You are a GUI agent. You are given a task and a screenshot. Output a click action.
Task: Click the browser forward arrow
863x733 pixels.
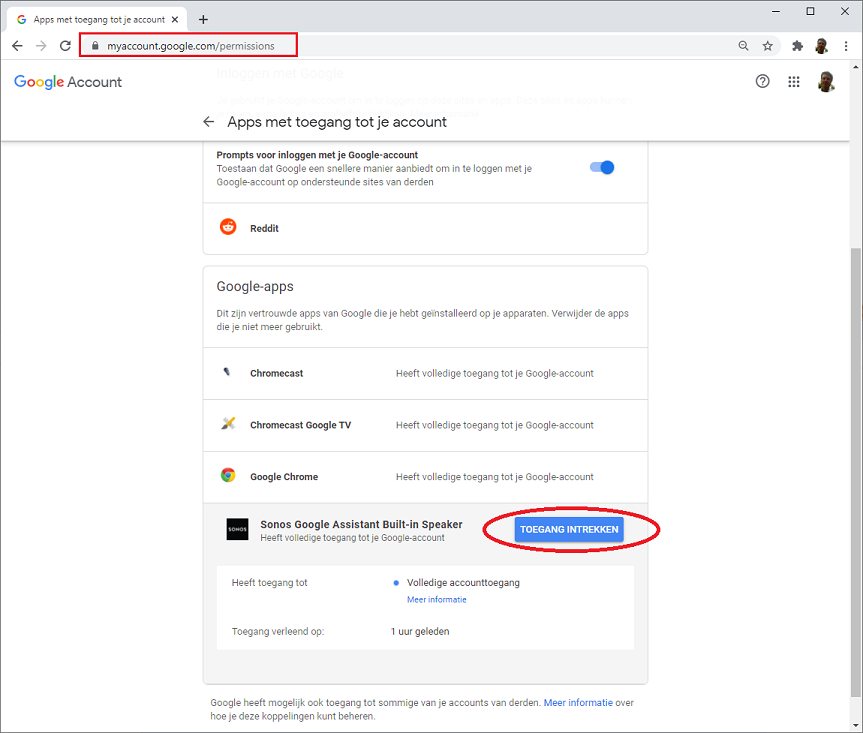tap(41, 46)
